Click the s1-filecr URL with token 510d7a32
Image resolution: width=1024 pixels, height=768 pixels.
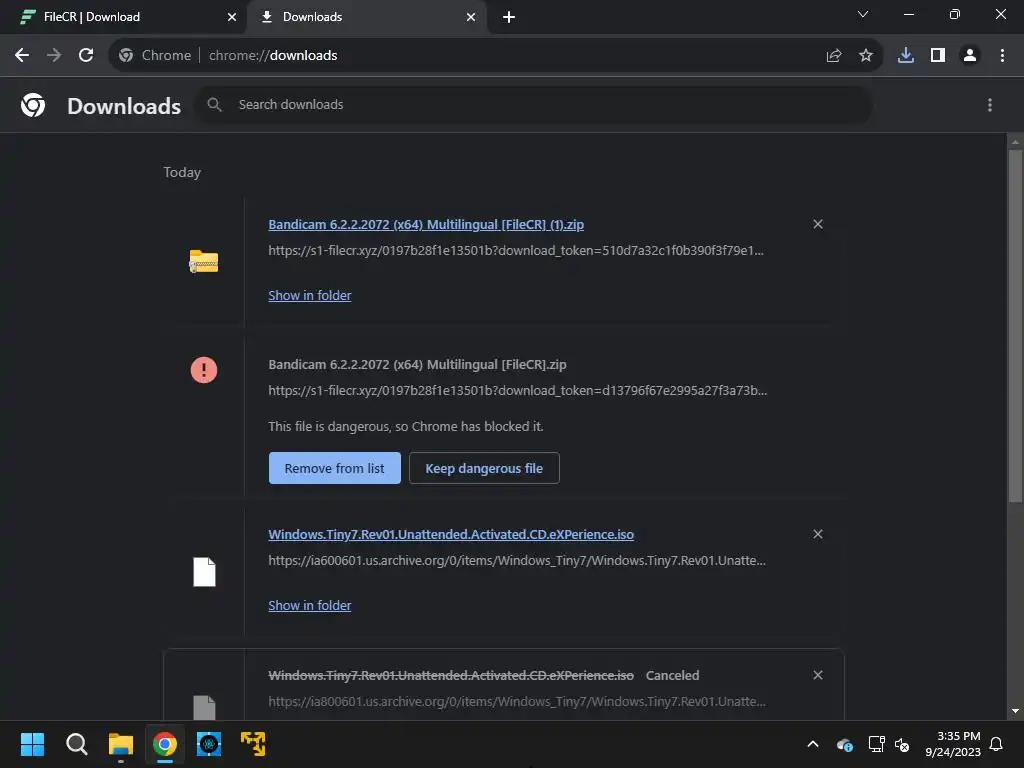point(516,251)
